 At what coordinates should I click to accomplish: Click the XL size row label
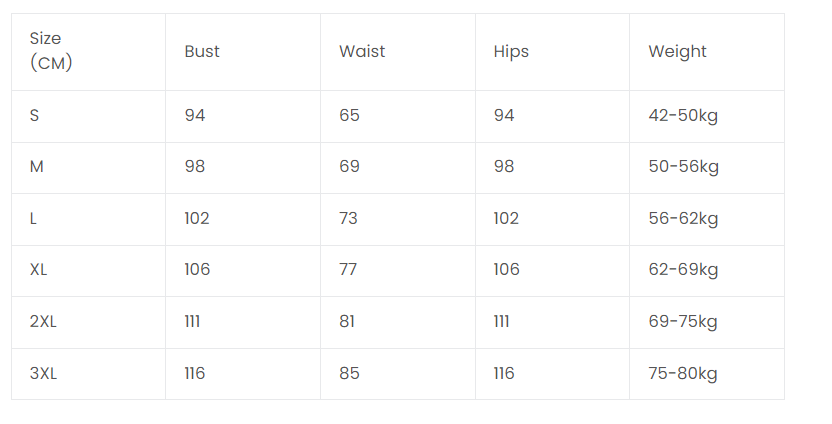[39, 270]
